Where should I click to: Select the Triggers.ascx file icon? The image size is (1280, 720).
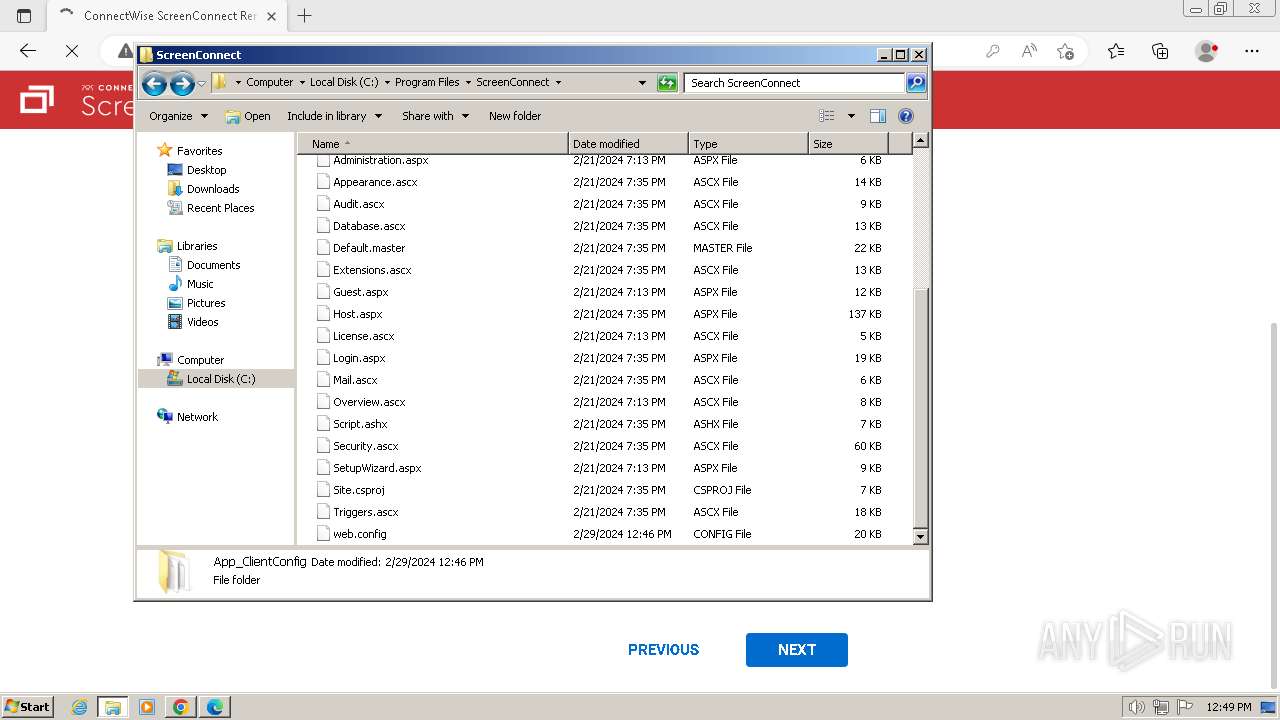click(323, 512)
